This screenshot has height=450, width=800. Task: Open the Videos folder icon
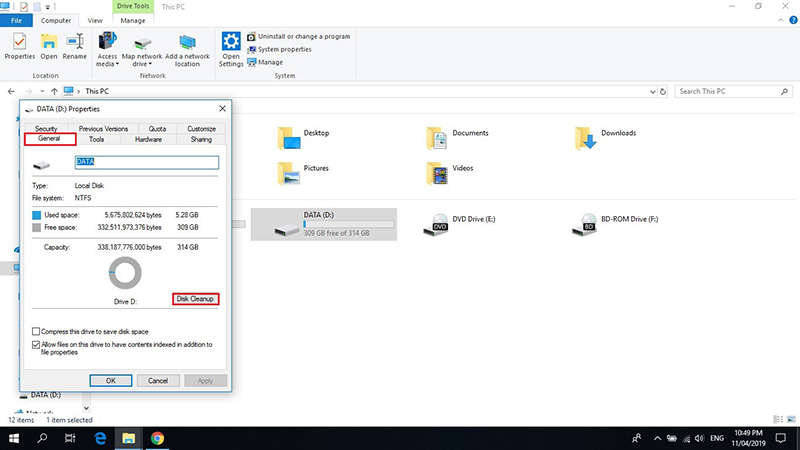(x=437, y=176)
